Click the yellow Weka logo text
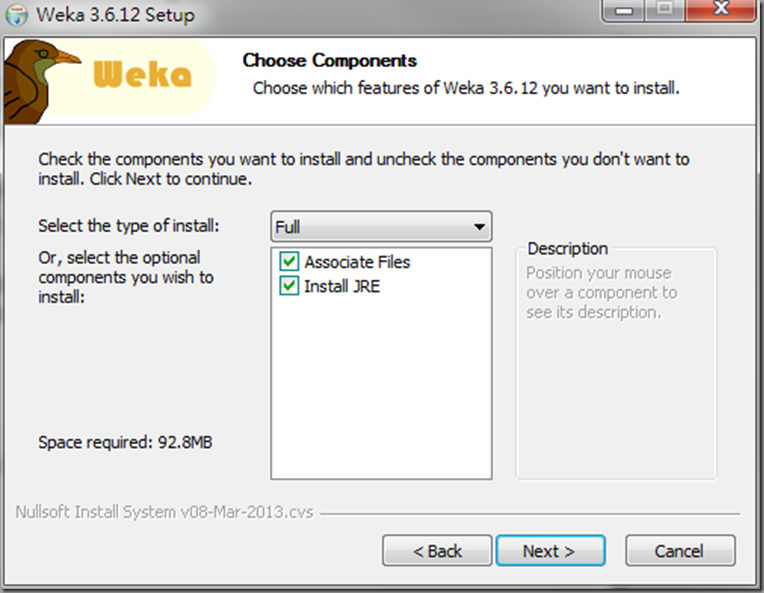This screenshot has height=593, width=764. click(142, 75)
